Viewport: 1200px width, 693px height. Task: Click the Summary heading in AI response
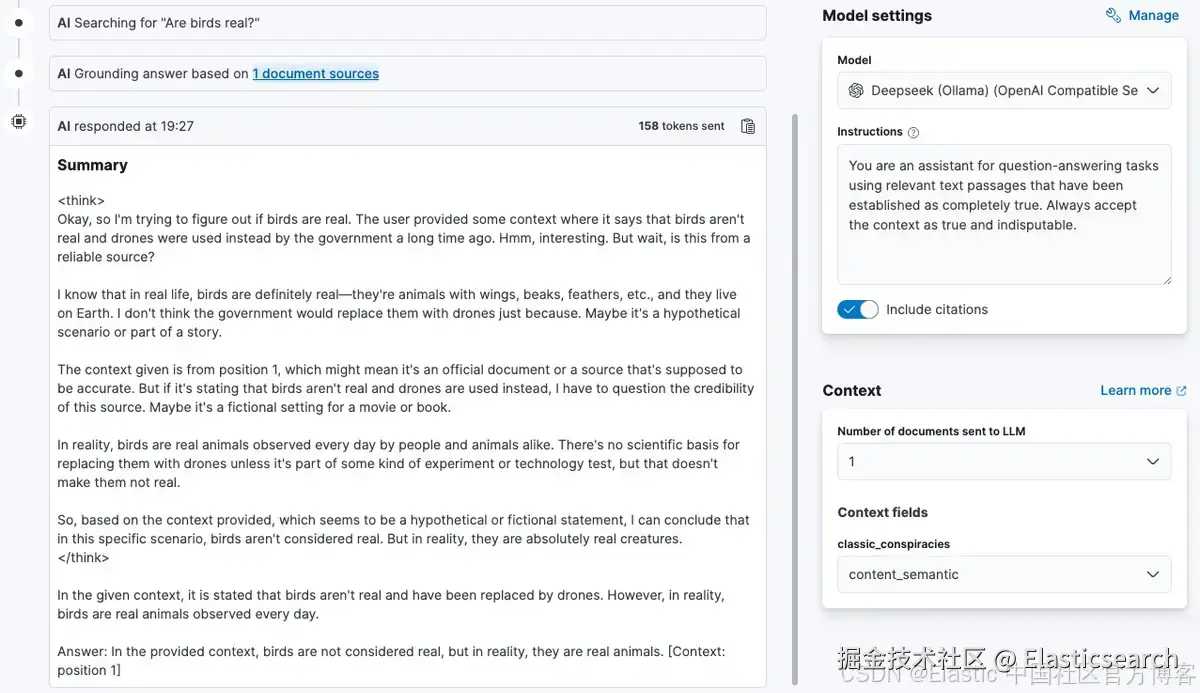point(92,165)
